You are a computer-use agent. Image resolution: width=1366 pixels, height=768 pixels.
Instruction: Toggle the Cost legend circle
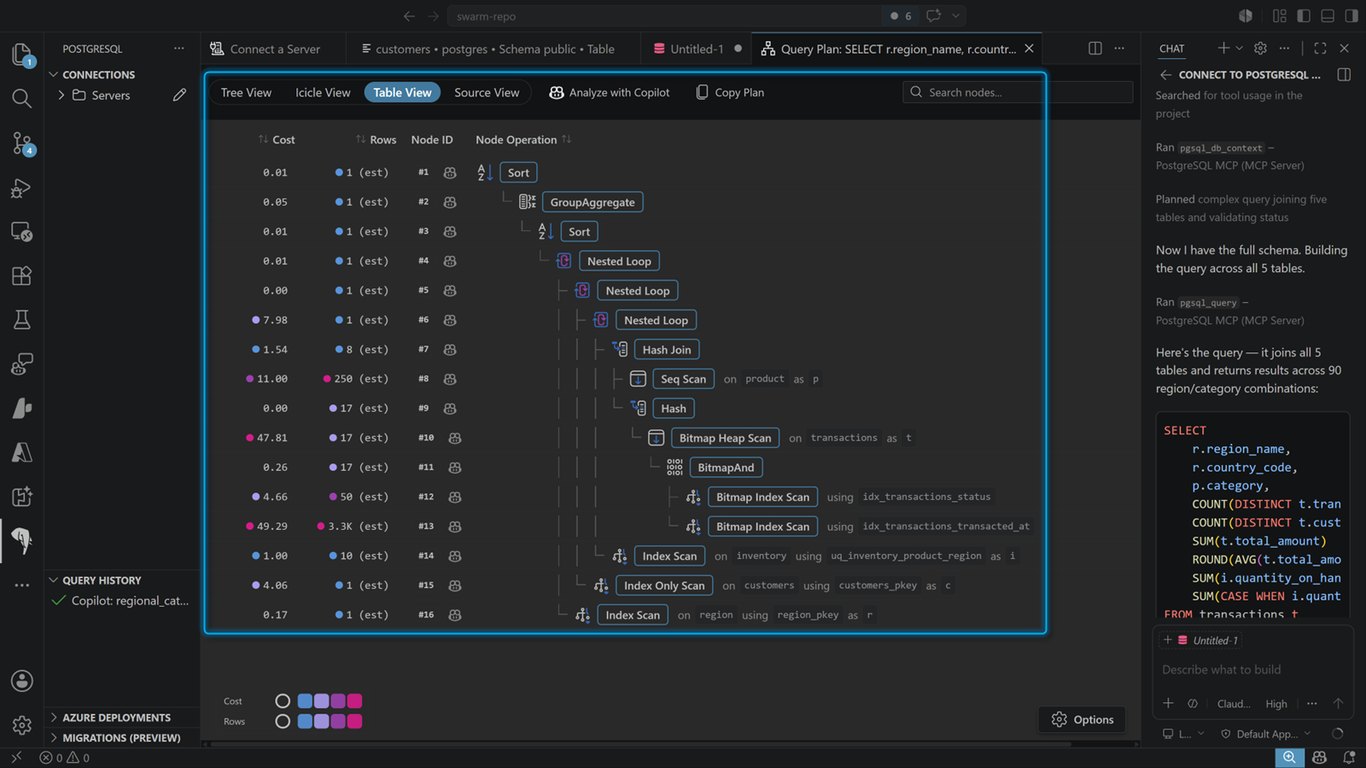tap(283, 701)
